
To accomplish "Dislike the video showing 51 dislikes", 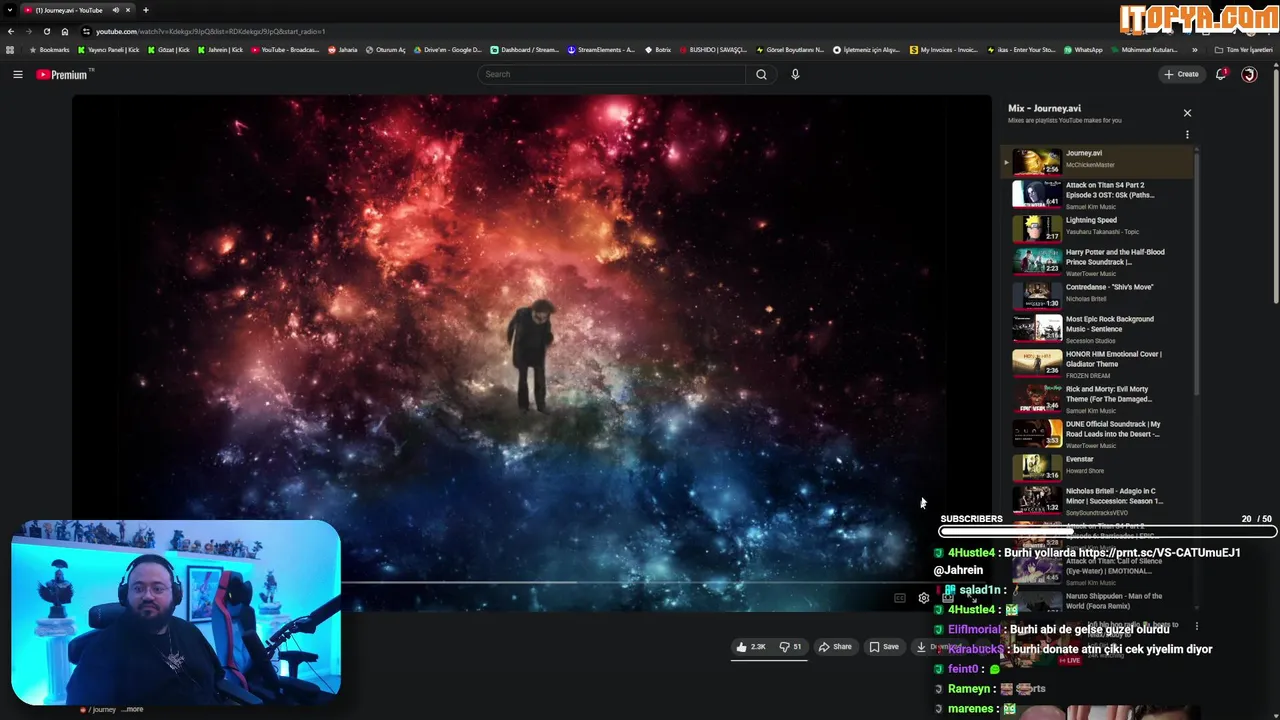I will coord(790,647).
